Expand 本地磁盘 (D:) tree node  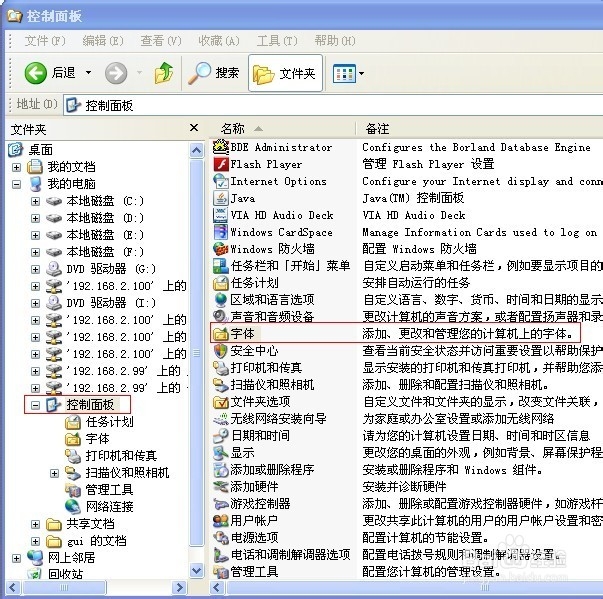(x=35, y=218)
